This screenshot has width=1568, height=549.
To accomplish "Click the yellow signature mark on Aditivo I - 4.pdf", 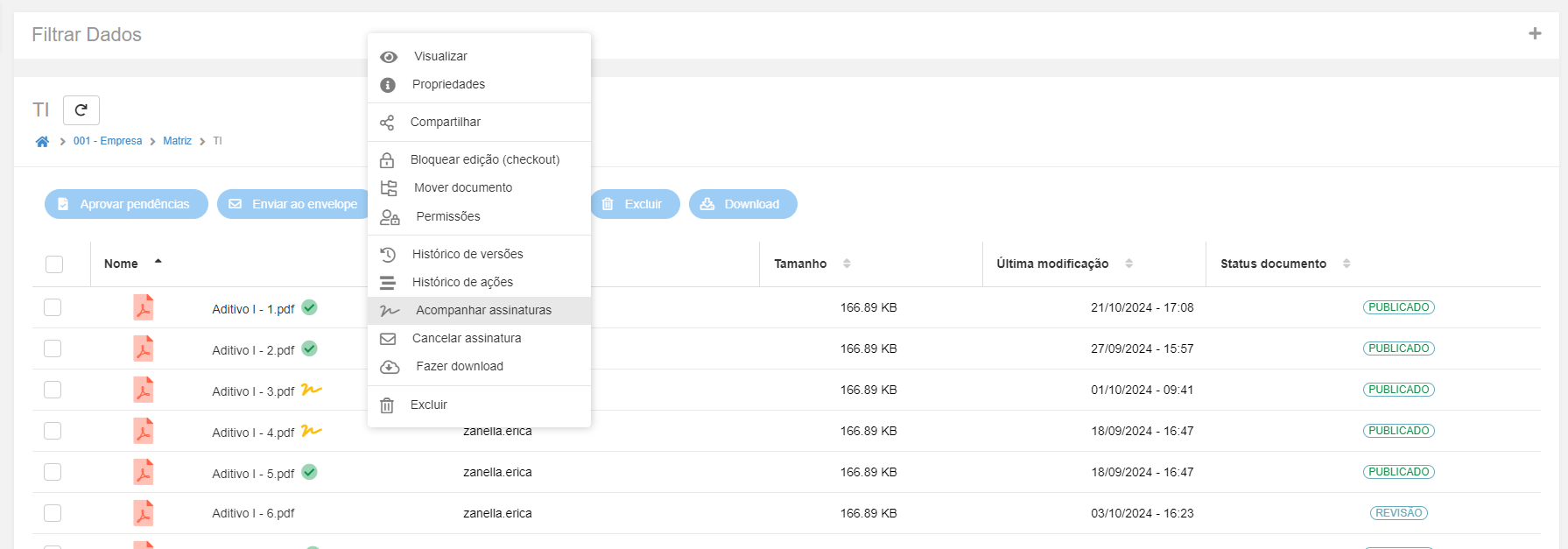I will [312, 431].
